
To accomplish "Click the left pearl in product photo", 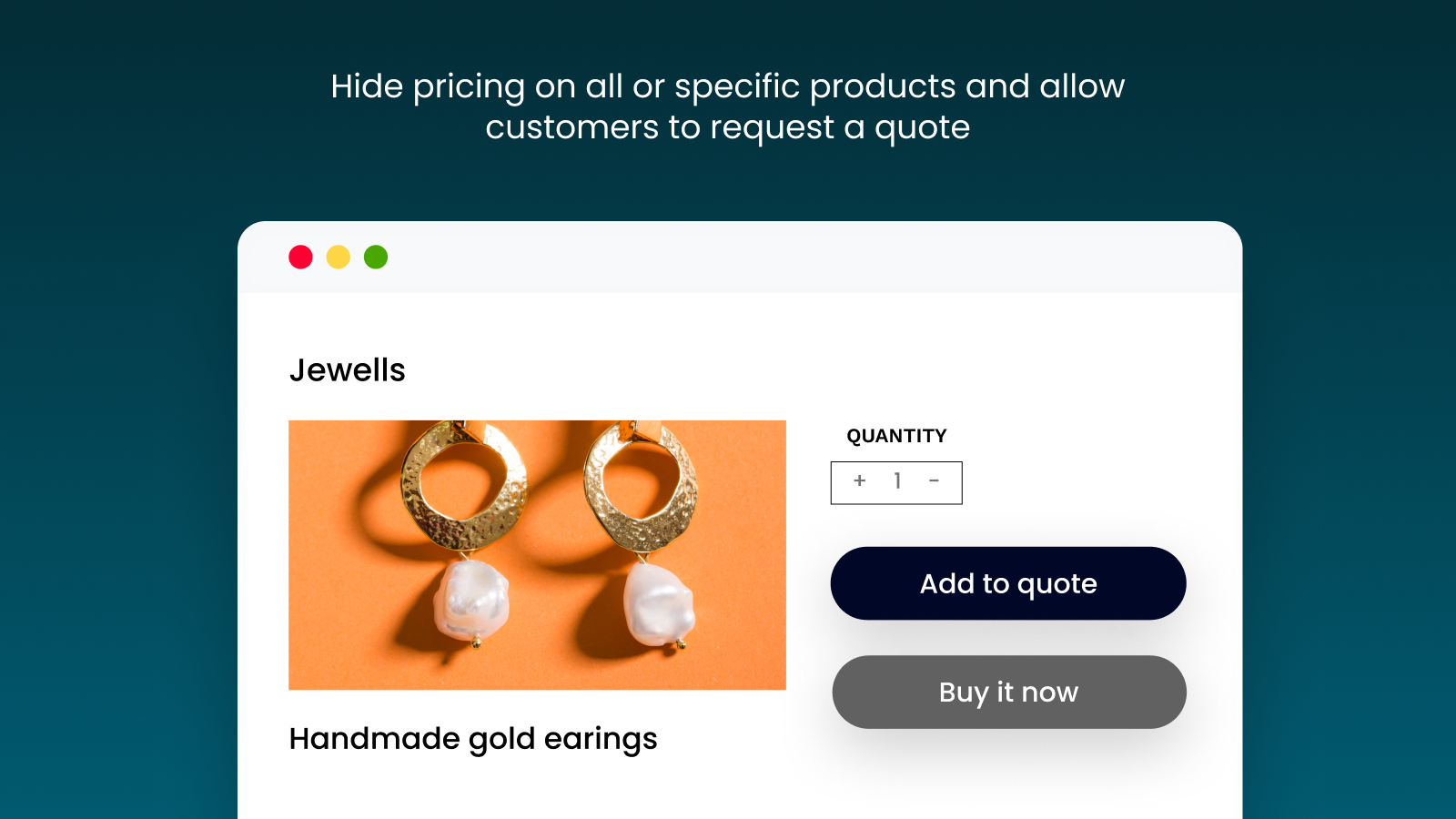I will [470, 601].
